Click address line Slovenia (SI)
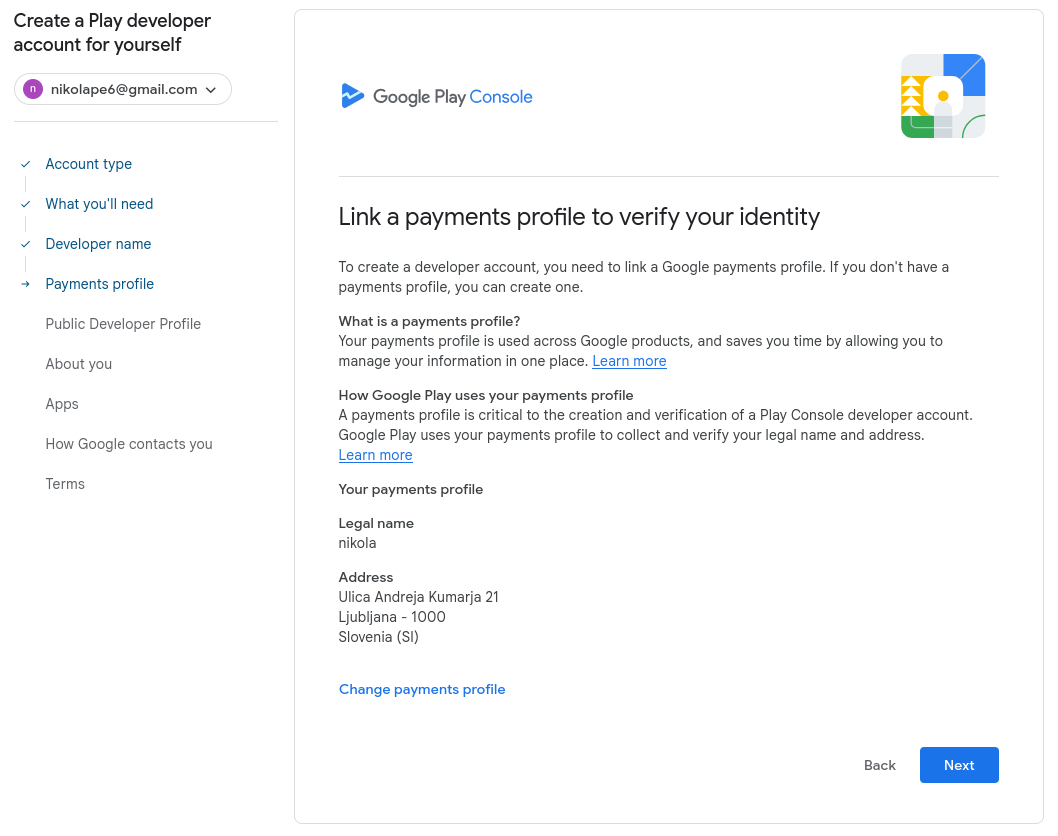1058x836 pixels. click(379, 637)
